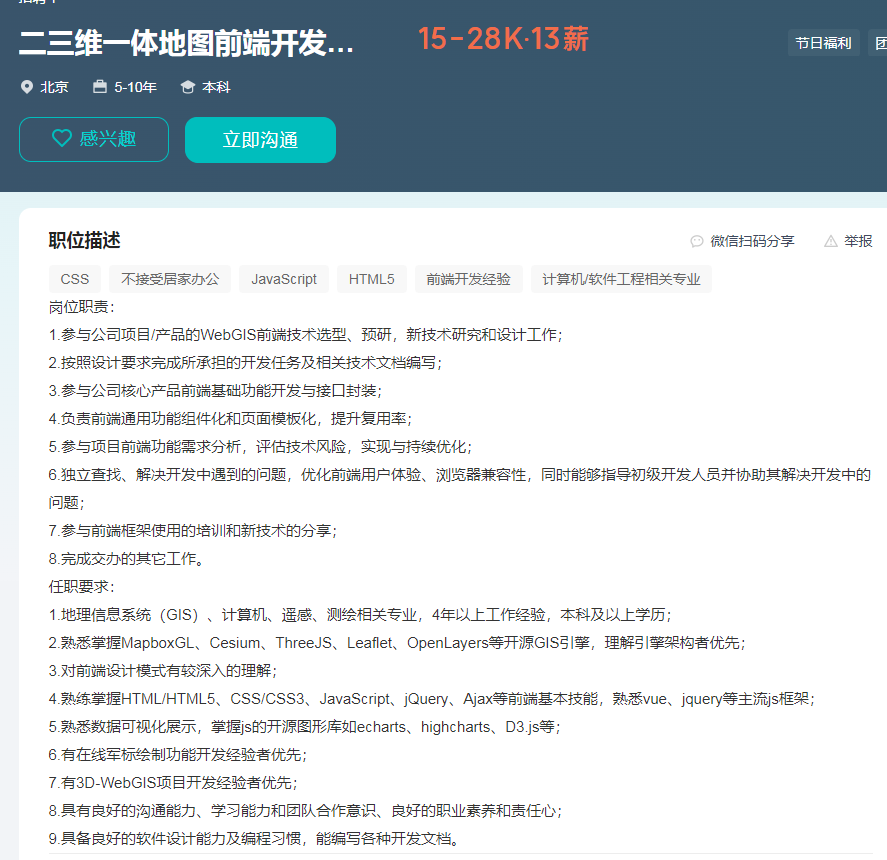This screenshot has width=887, height=860.
Task: Click the salary text 15-28K·13薪
Action: tap(503, 39)
